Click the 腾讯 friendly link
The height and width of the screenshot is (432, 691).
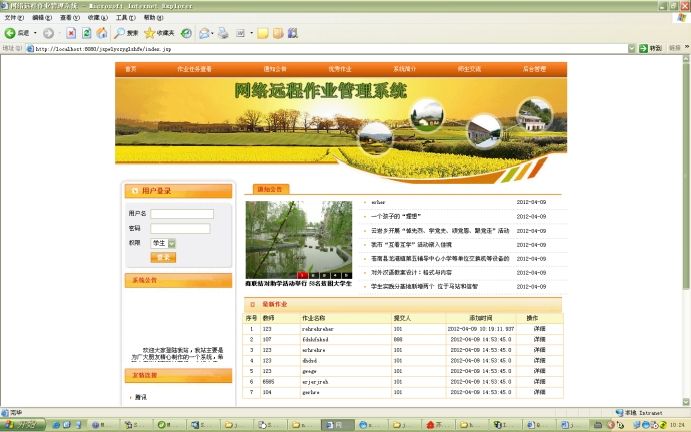pos(141,397)
